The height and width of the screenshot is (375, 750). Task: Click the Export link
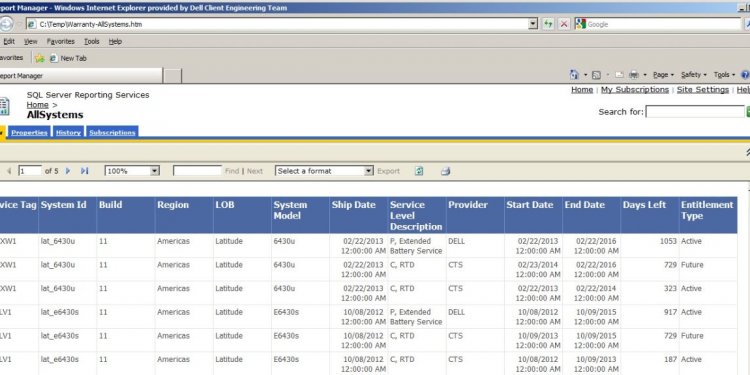point(388,171)
